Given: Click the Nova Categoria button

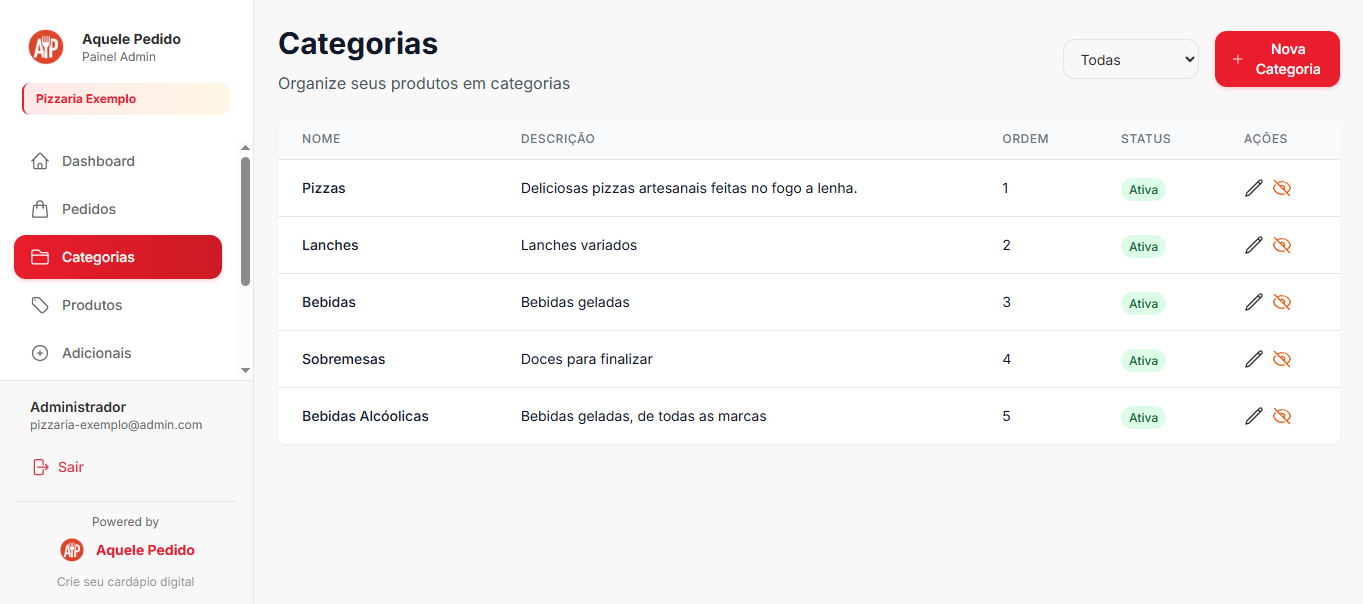Looking at the screenshot, I should pyautogui.click(x=1277, y=59).
